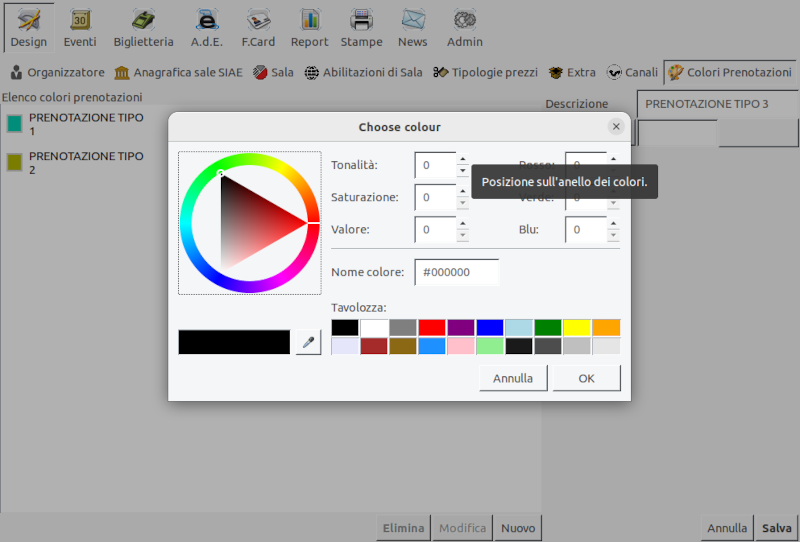Choose the light green palette swatch

tap(490, 346)
